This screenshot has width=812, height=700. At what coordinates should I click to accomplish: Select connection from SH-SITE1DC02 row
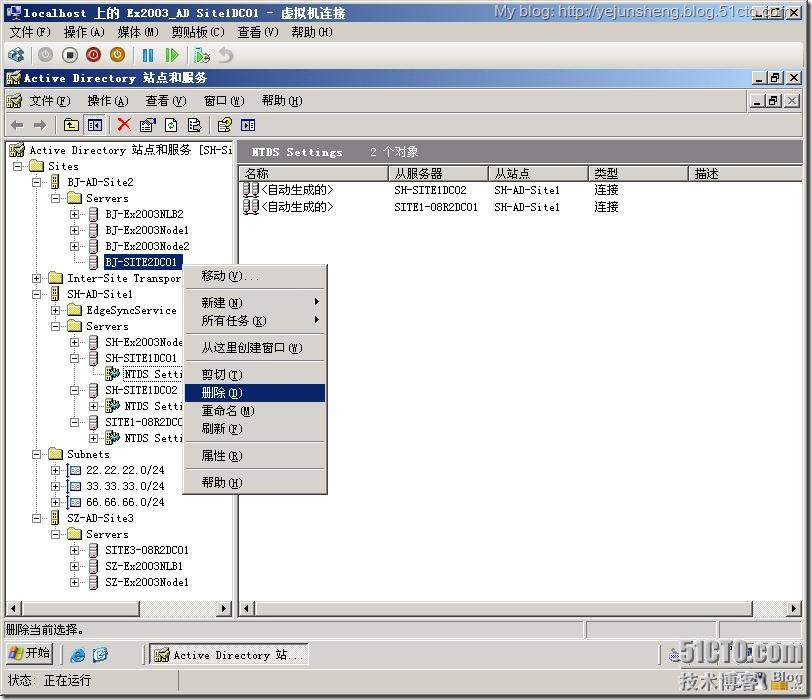point(430,190)
